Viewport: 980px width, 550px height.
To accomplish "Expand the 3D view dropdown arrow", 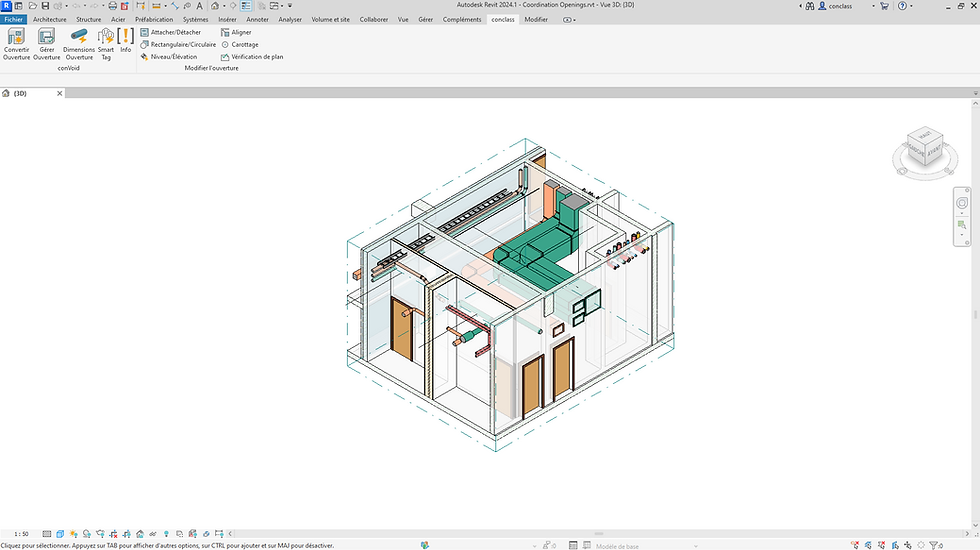I will [224, 6].
